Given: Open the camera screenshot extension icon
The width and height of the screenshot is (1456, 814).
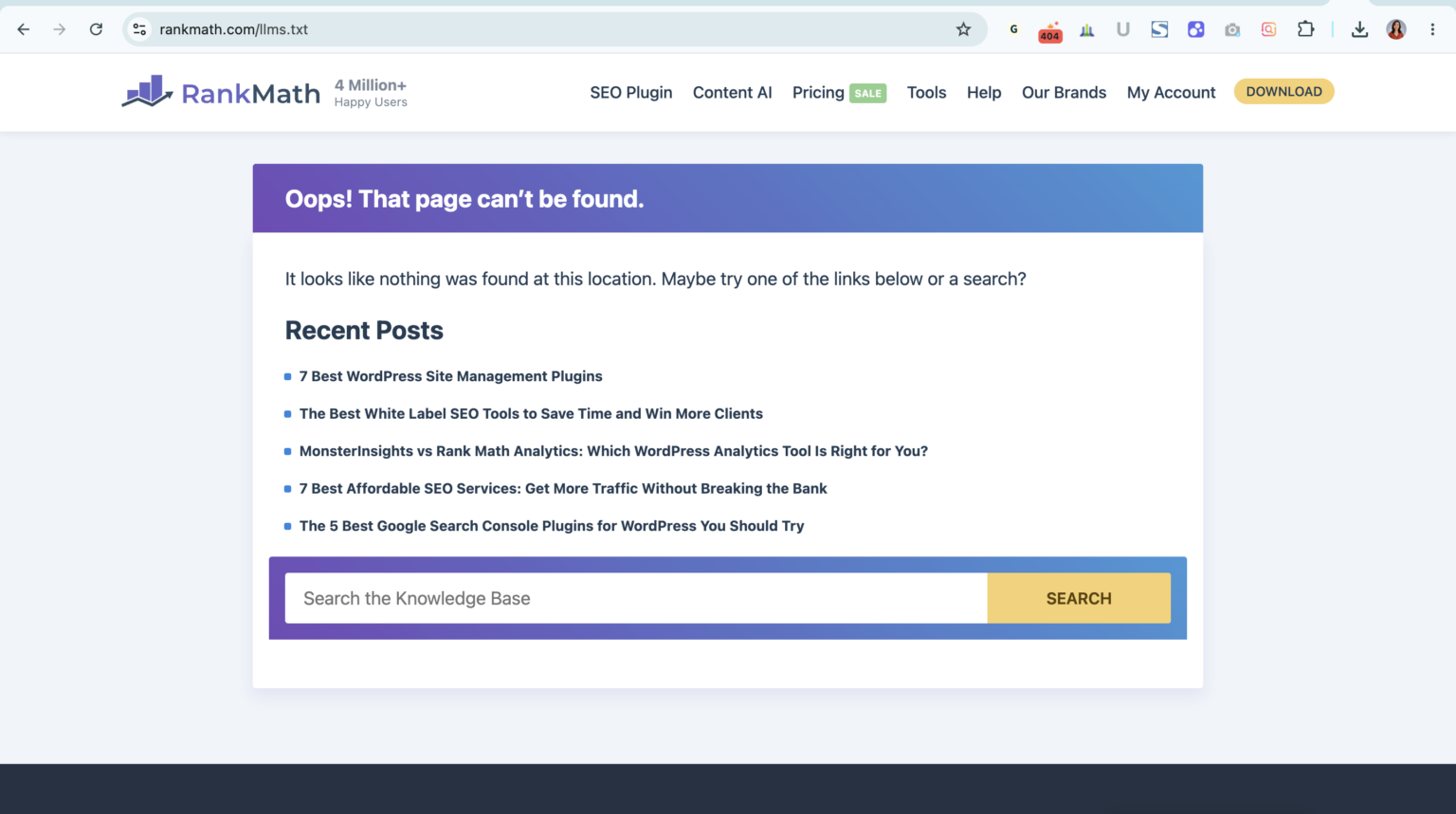Looking at the screenshot, I should click(1232, 29).
